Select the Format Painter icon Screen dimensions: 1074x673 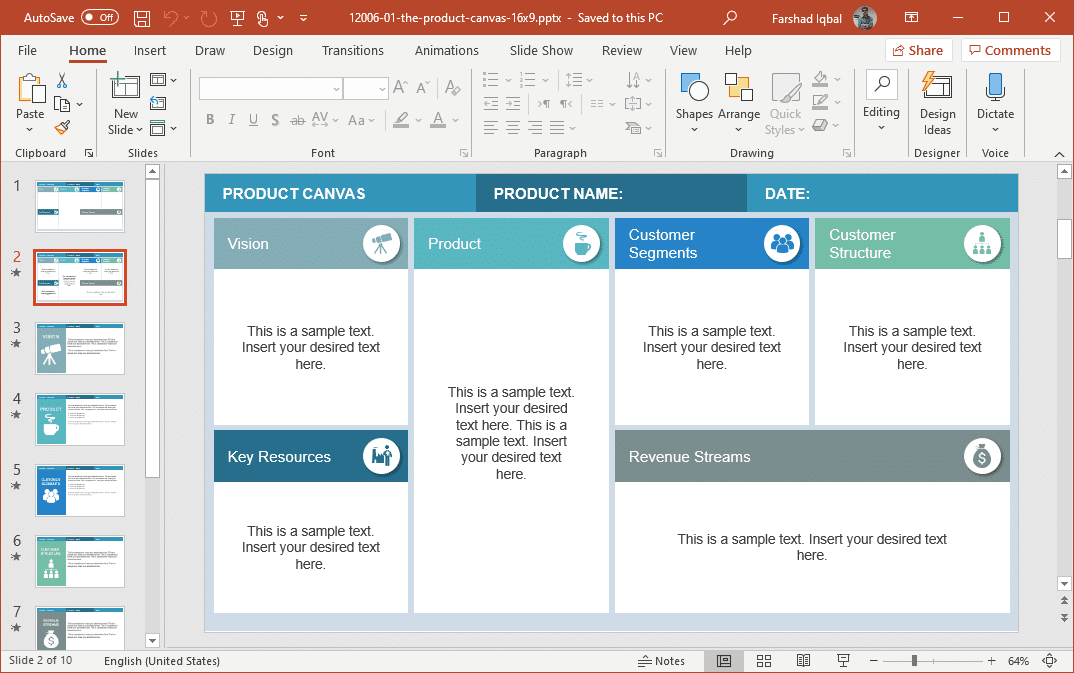pos(60,128)
